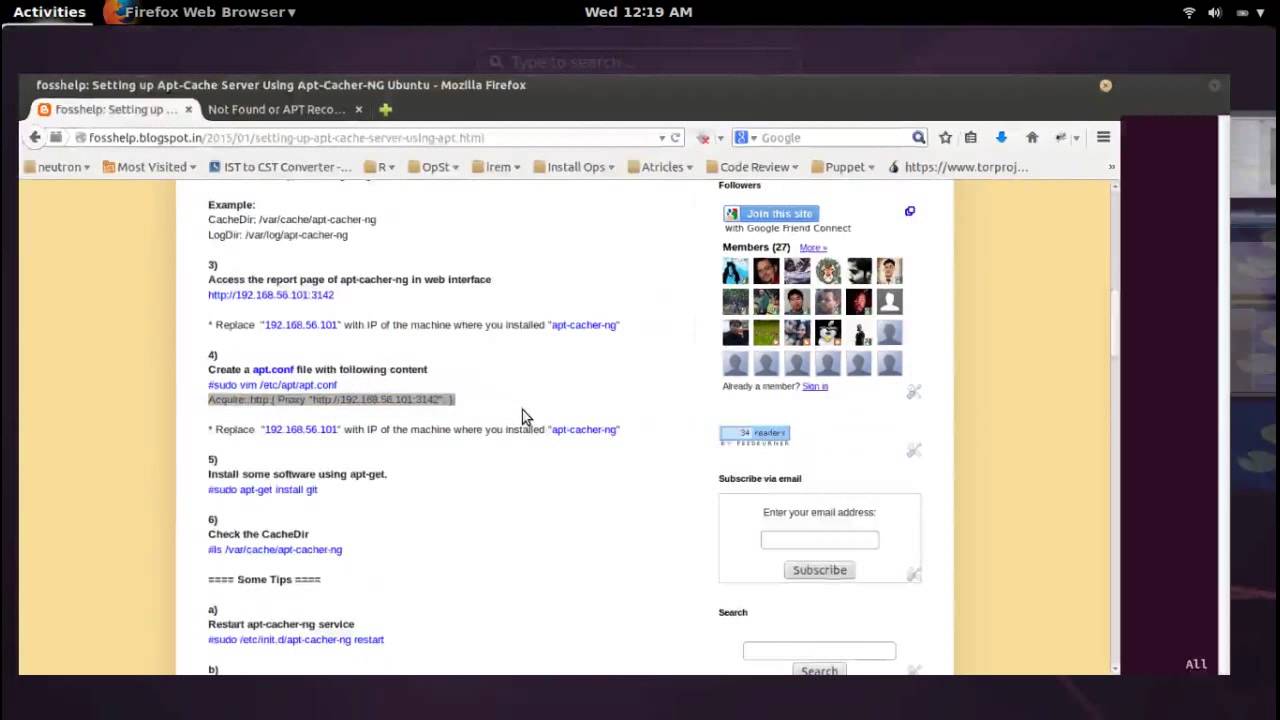Viewport: 1280px width, 720px height.
Task: Click the More » members link
Action: (813, 247)
